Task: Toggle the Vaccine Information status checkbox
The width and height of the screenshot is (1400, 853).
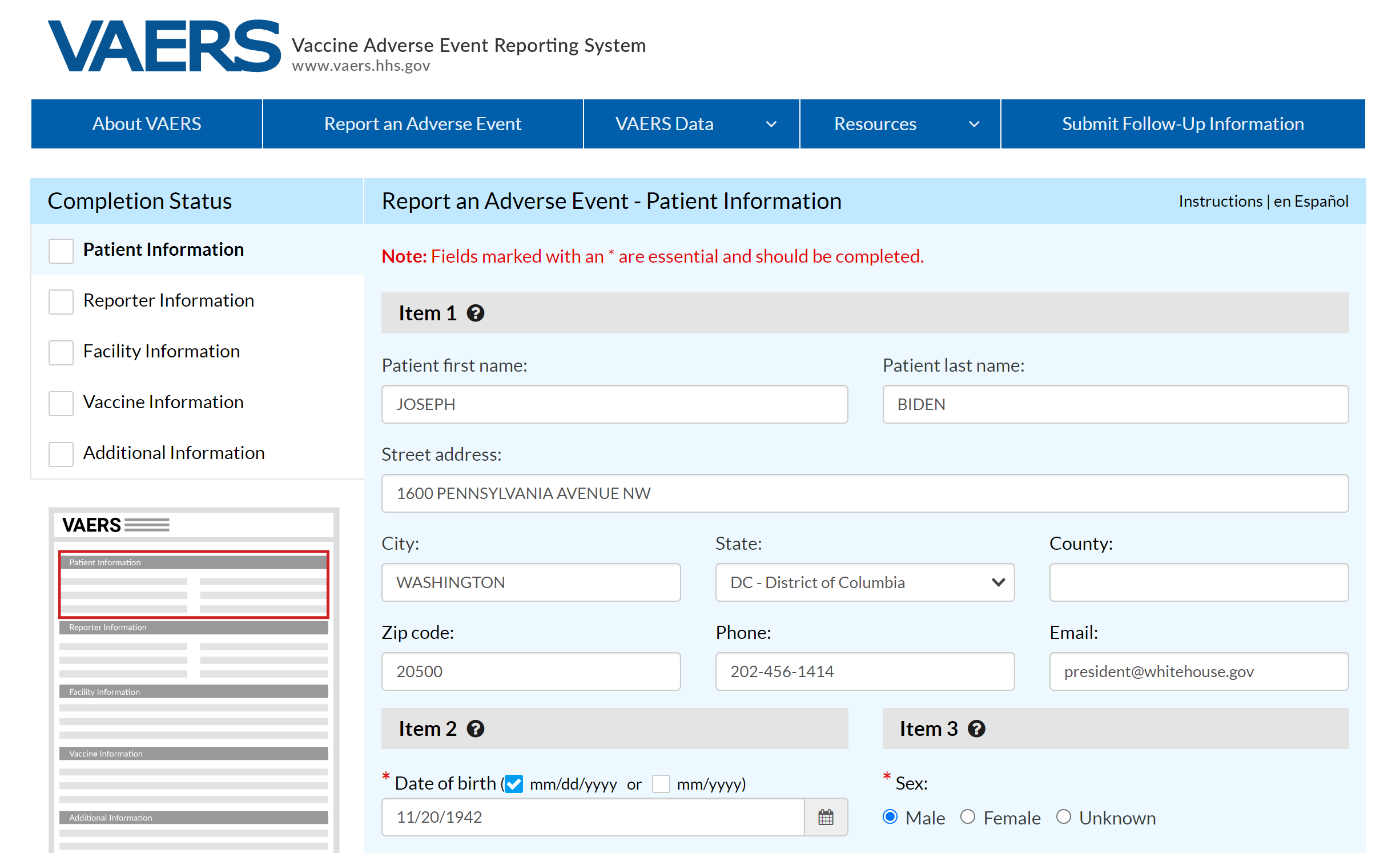Action: pos(61,403)
